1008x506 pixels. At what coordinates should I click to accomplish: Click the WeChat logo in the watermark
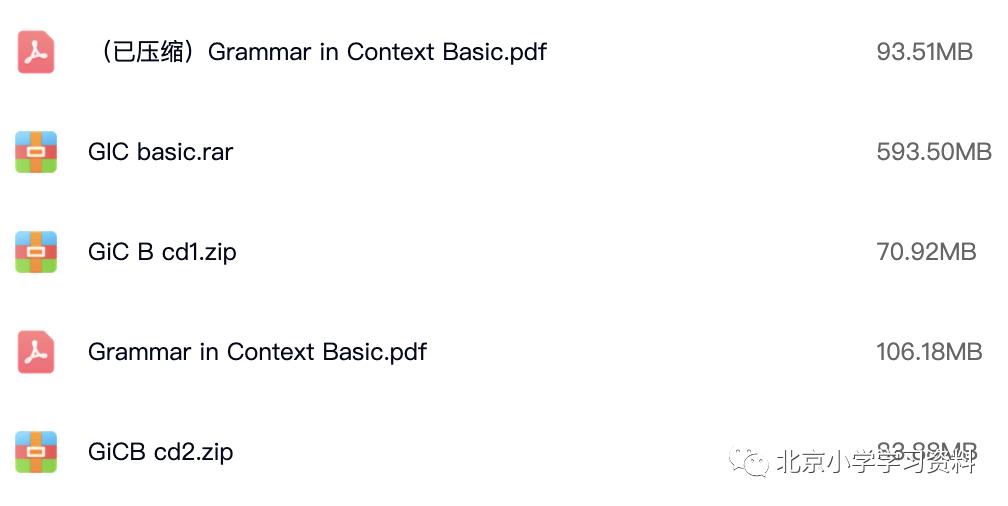749,461
